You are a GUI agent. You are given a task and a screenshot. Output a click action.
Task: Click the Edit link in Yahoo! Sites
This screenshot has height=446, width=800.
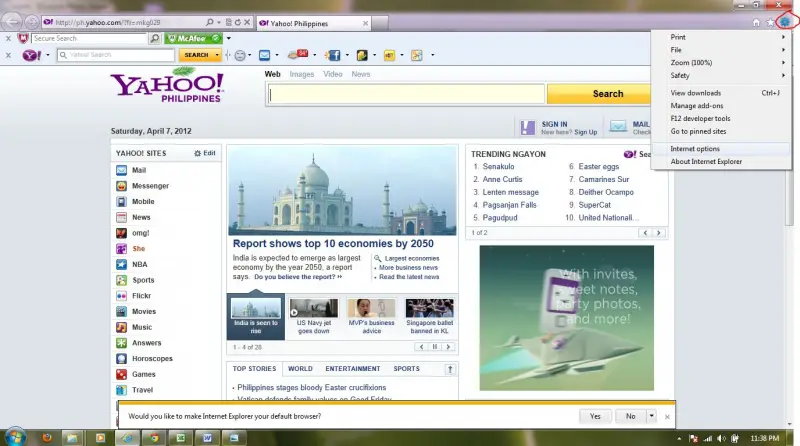coord(205,153)
